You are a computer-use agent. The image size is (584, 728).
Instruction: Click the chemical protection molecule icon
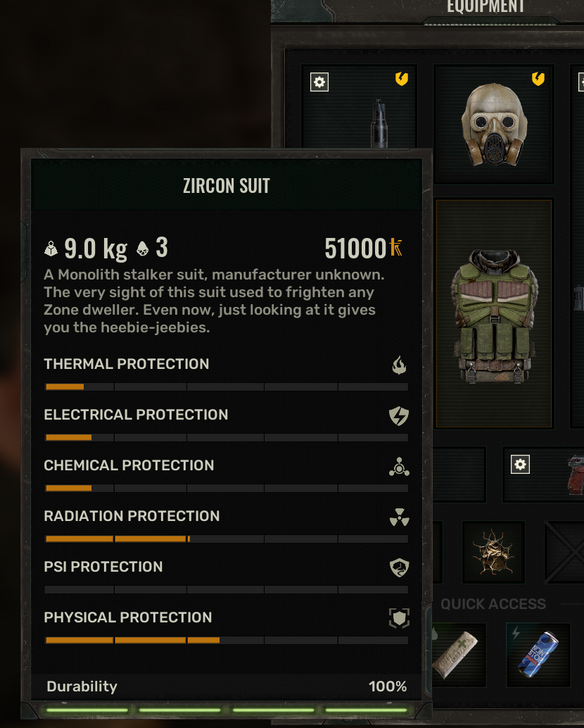pyautogui.click(x=399, y=467)
